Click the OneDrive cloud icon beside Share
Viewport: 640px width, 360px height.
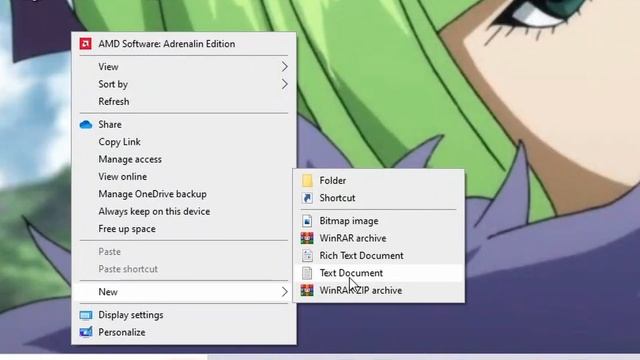tap(86, 124)
